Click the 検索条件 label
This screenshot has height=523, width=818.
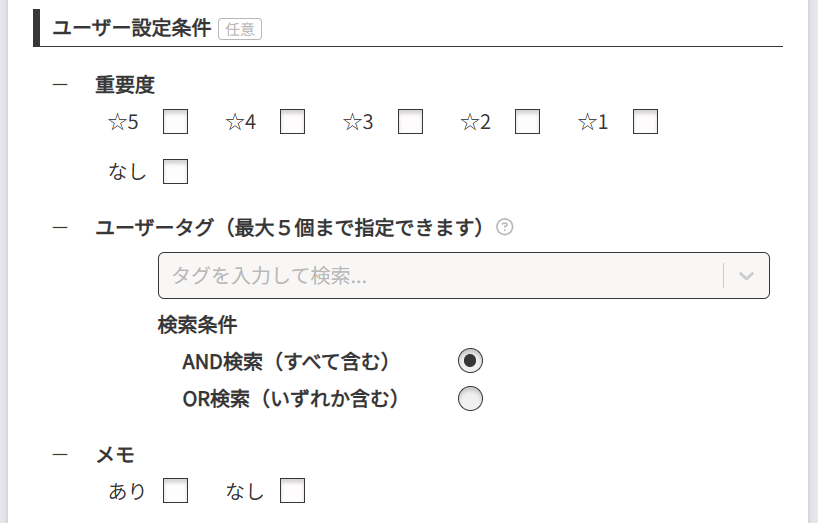[197, 325]
